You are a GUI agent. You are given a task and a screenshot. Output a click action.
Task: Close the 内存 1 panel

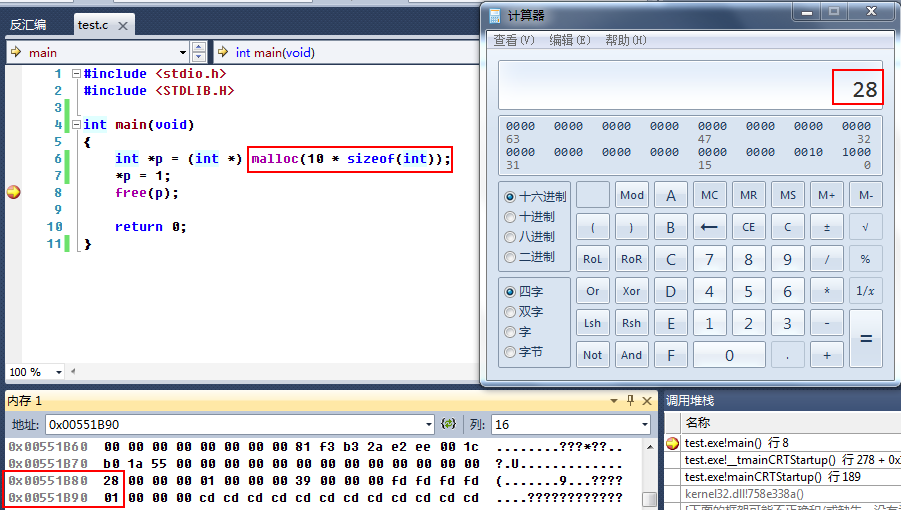point(647,400)
